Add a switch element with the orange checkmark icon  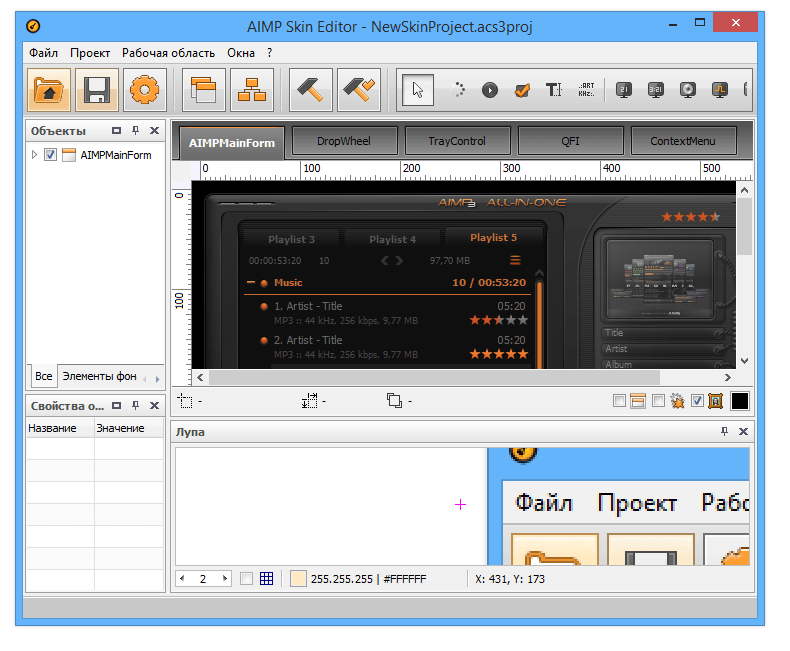pyautogui.click(x=522, y=90)
